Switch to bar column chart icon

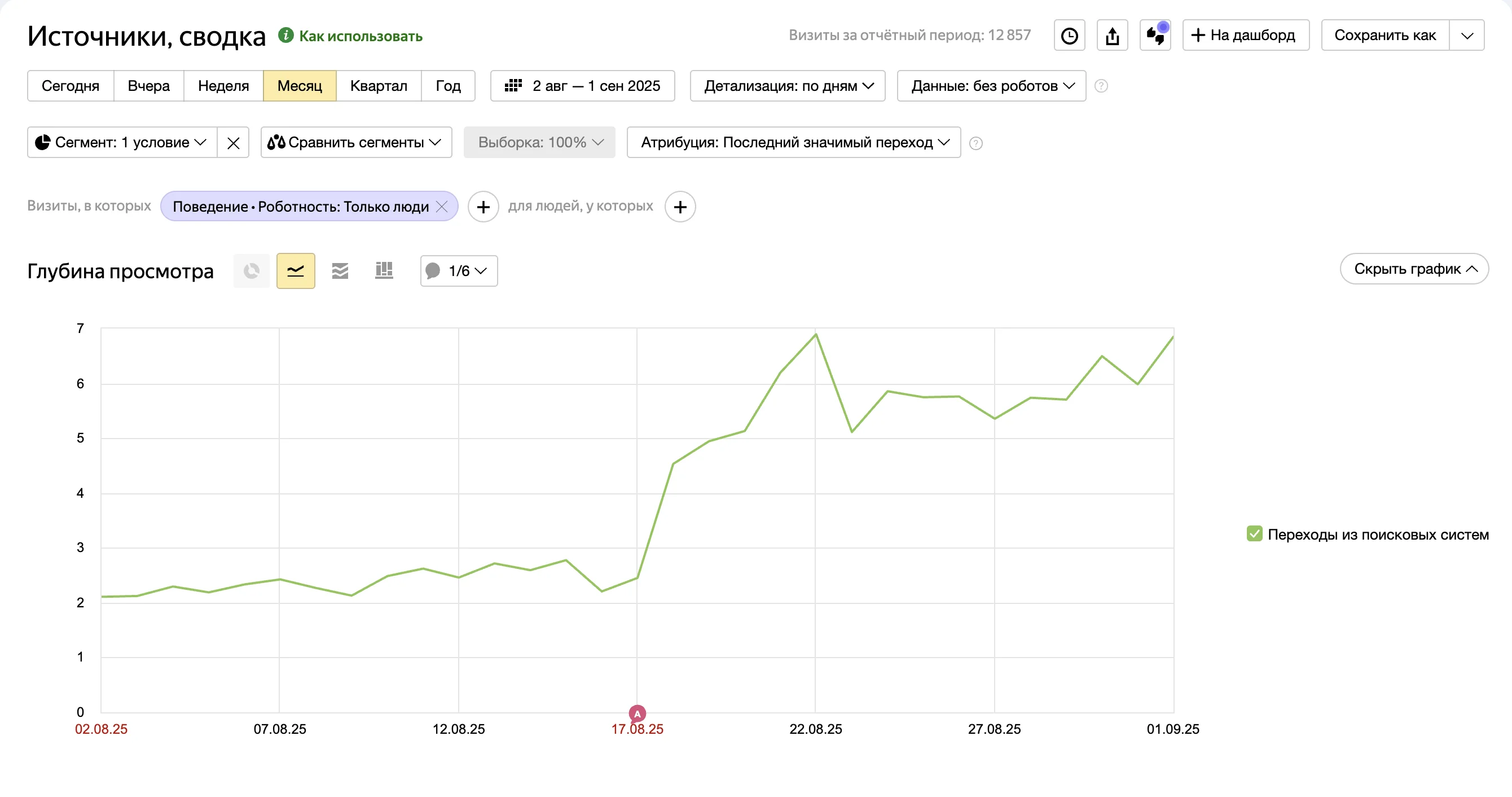point(384,271)
